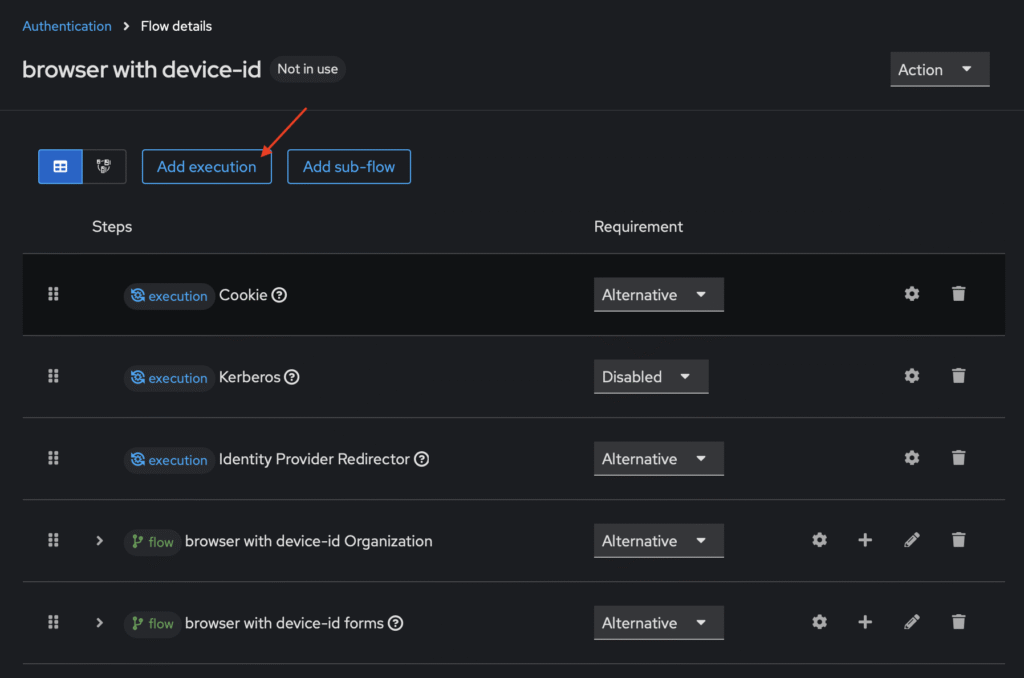1024x678 pixels.
Task: Open the Action menu dropdown
Action: pos(939,70)
